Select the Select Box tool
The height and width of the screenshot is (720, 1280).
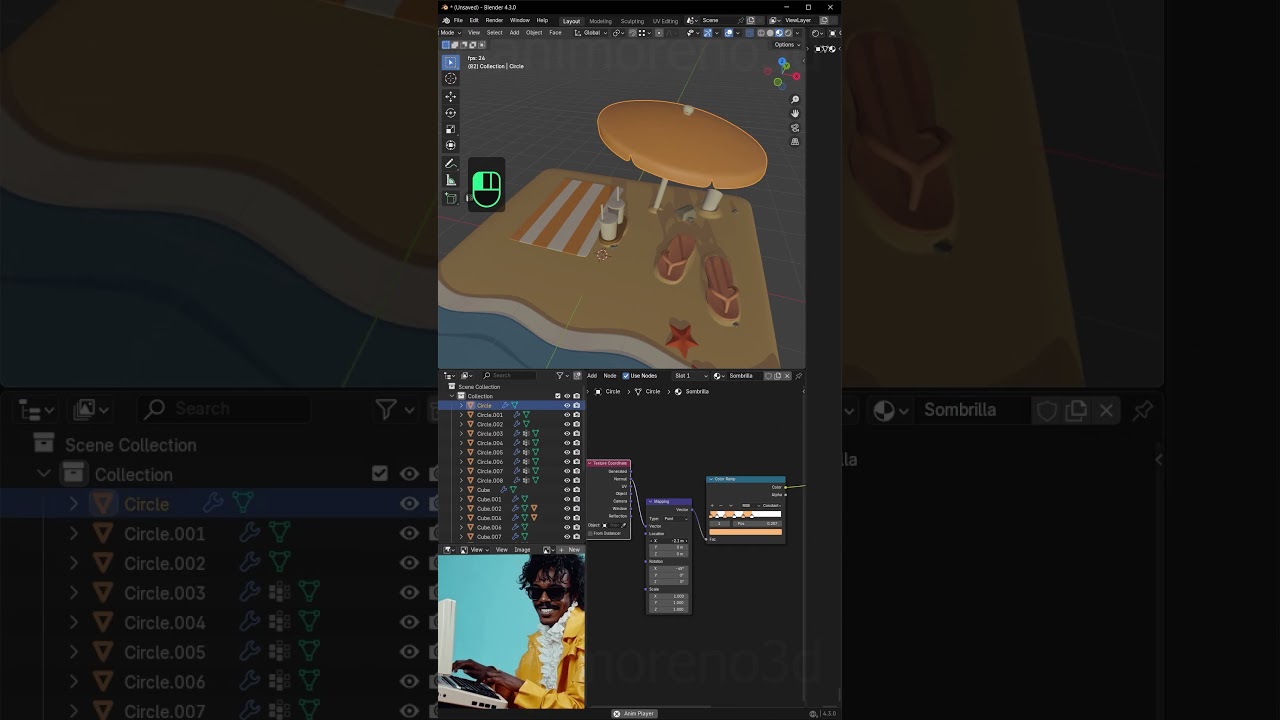450,62
